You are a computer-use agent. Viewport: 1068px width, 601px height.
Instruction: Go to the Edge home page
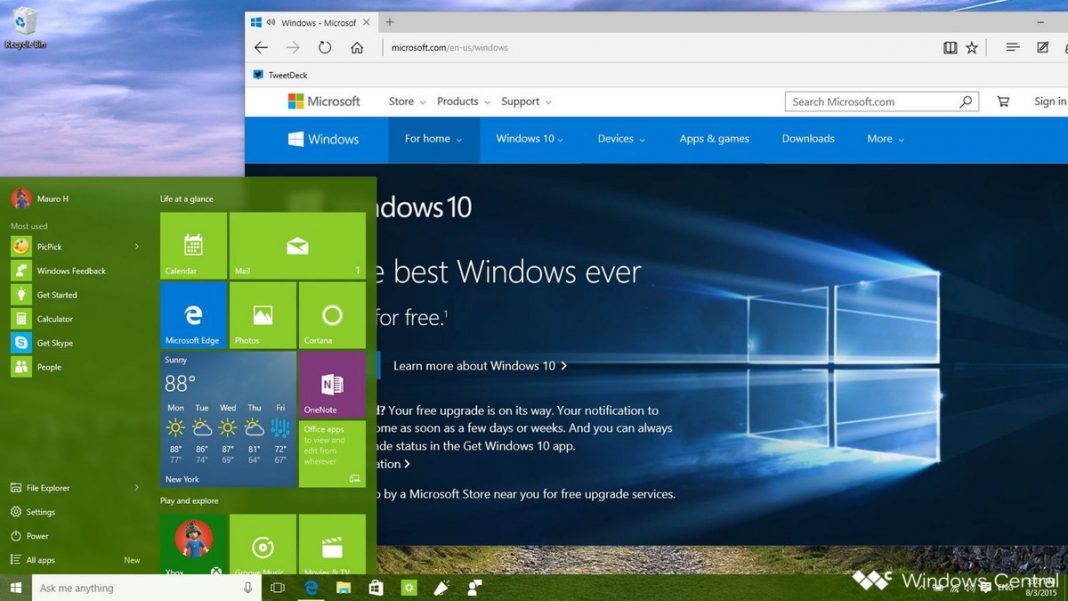tap(357, 48)
